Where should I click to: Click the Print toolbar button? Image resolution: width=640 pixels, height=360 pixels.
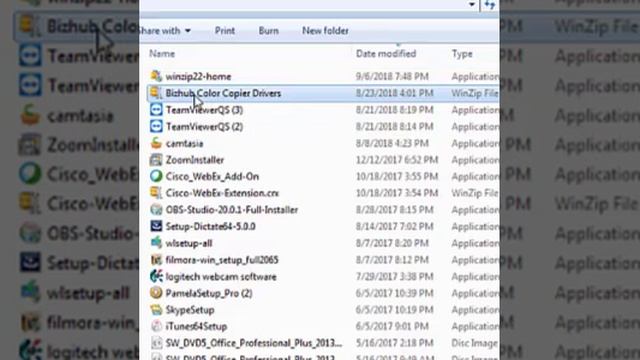coord(224,31)
